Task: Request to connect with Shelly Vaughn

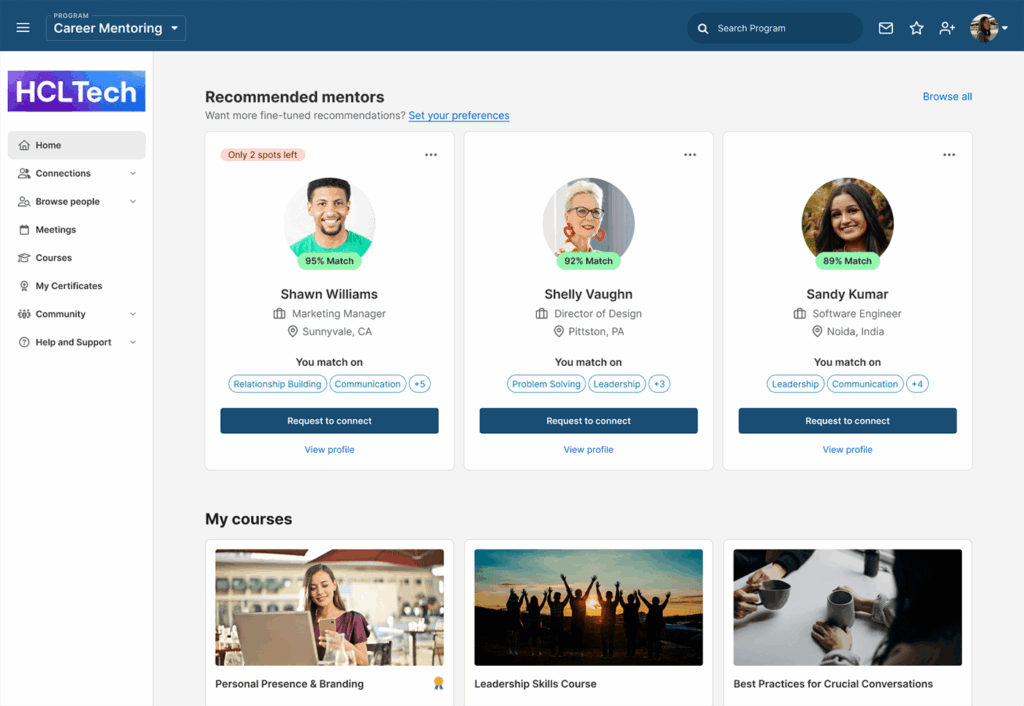Action: tap(588, 421)
